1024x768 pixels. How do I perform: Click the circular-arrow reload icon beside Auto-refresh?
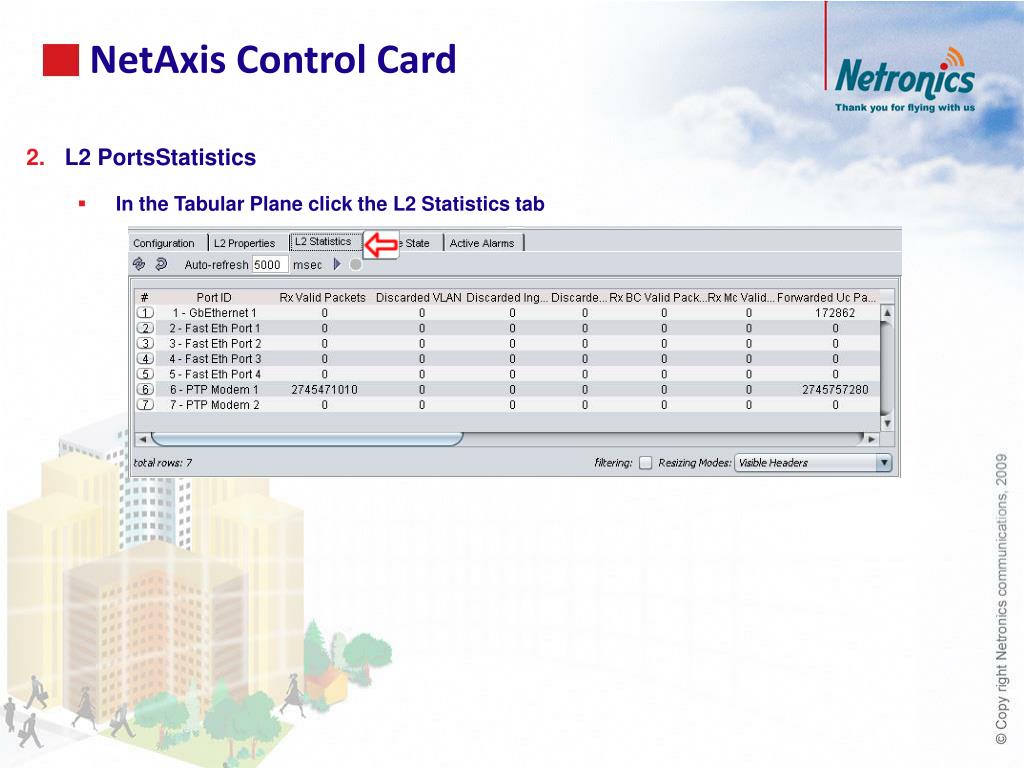click(161, 264)
